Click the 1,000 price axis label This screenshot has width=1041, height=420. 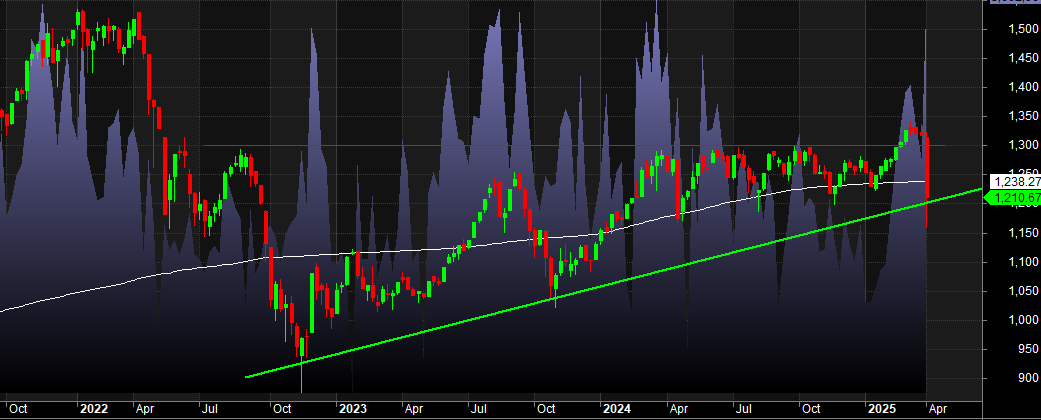click(1013, 320)
